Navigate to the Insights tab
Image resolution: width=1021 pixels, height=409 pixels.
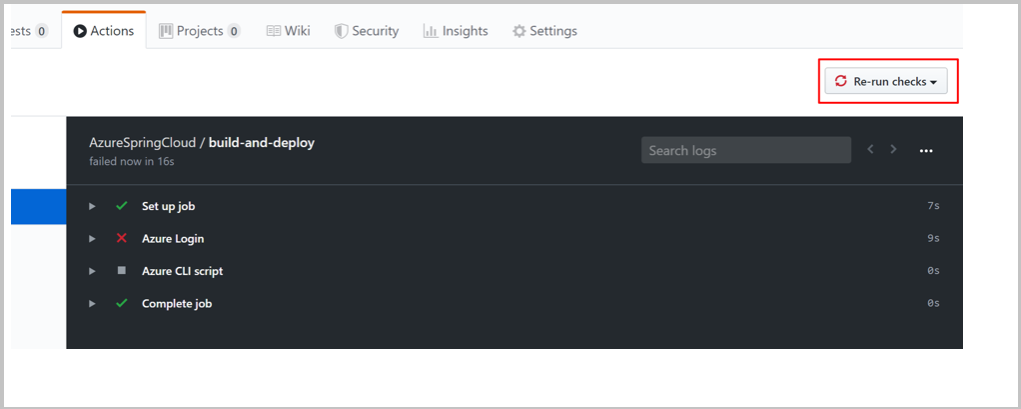click(455, 31)
